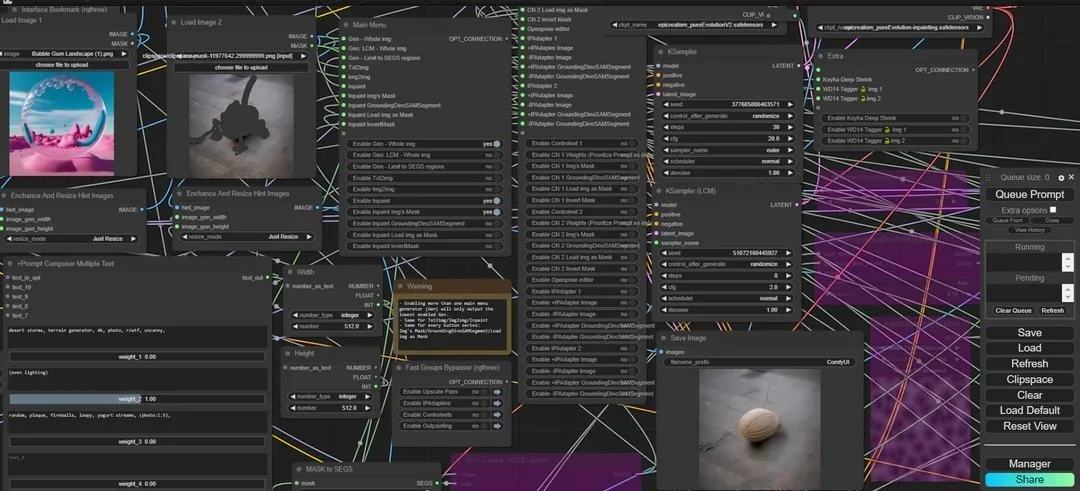1080x491 pixels.
Task: Adjust the weight_3 slider in Prompt Composer
Action: click(x=137, y=441)
